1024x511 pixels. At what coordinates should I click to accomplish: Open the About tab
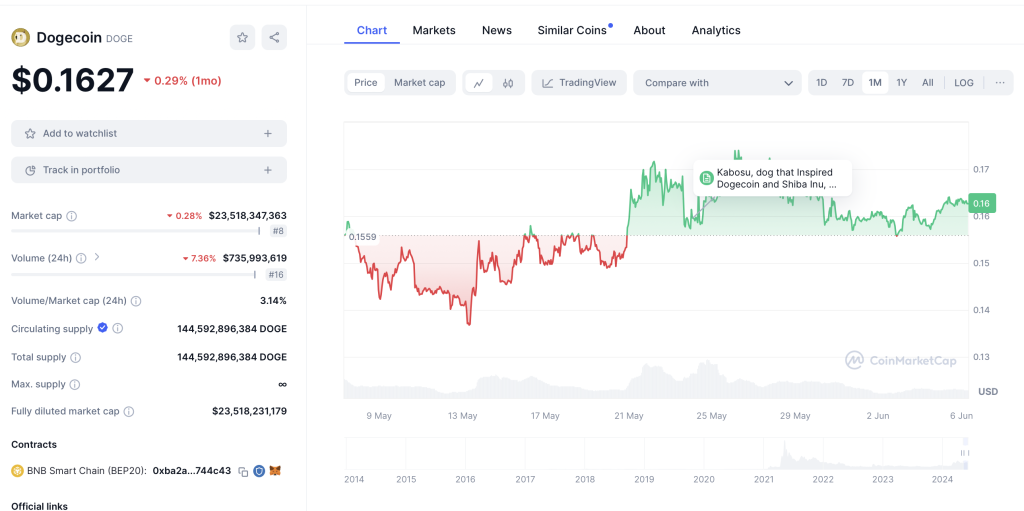click(x=649, y=30)
